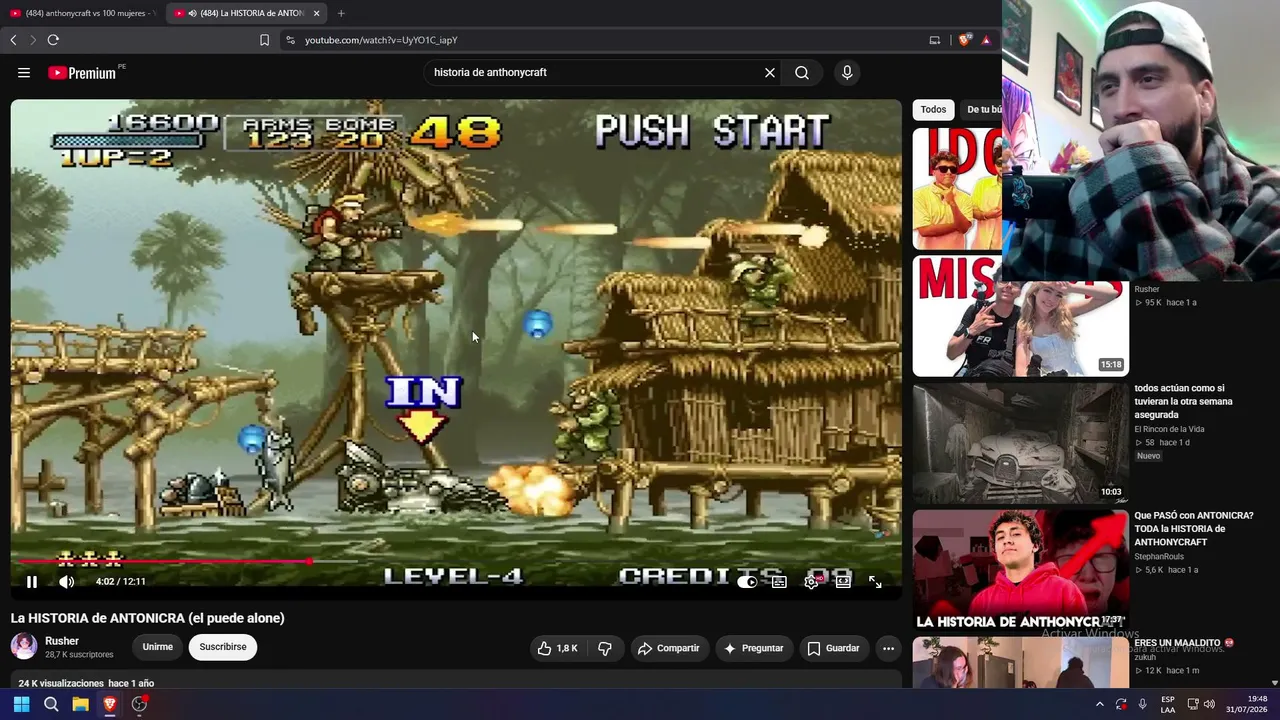The height and width of the screenshot is (720, 1280).
Task: Like the video (1,8 K)
Action: 558,648
